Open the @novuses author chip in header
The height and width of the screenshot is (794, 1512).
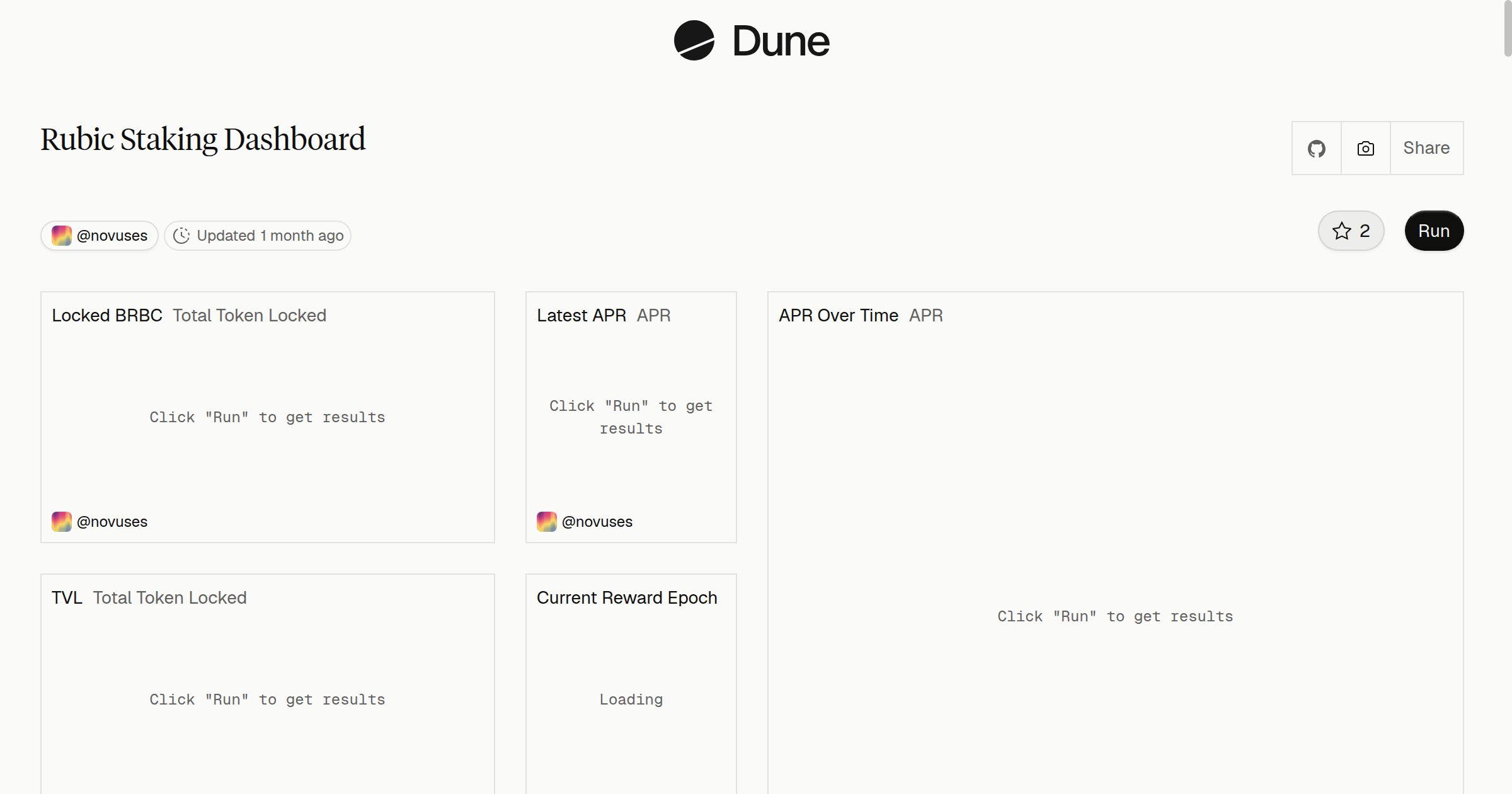(x=100, y=236)
